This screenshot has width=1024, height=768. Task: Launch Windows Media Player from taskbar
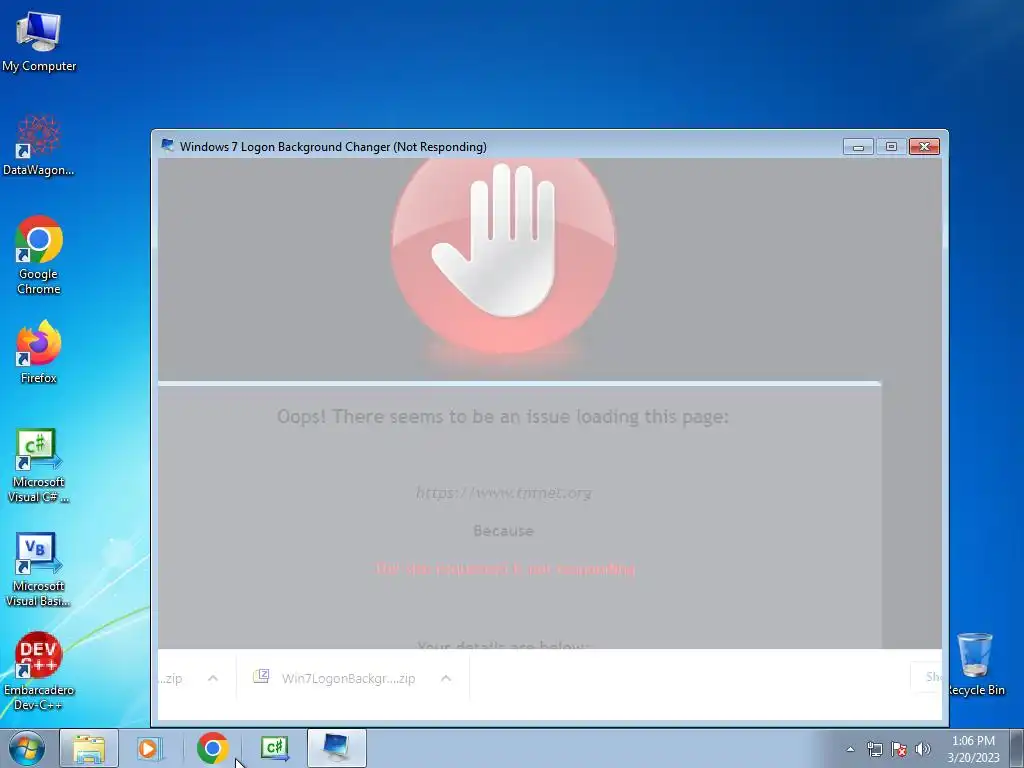pyautogui.click(x=149, y=748)
